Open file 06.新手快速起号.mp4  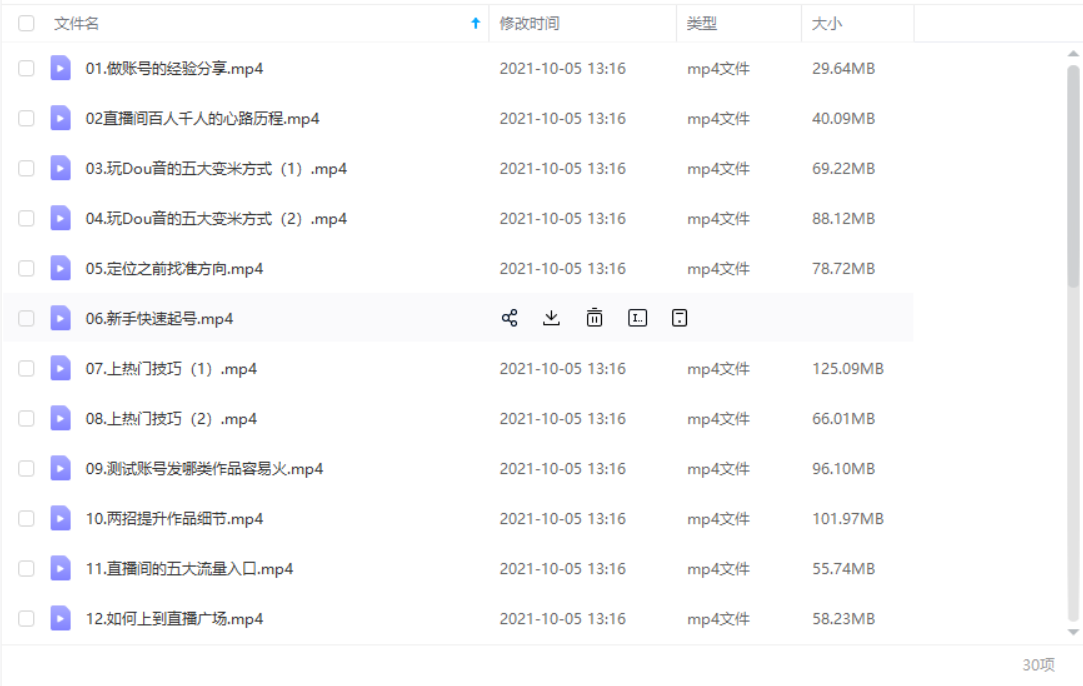coord(160,318)
